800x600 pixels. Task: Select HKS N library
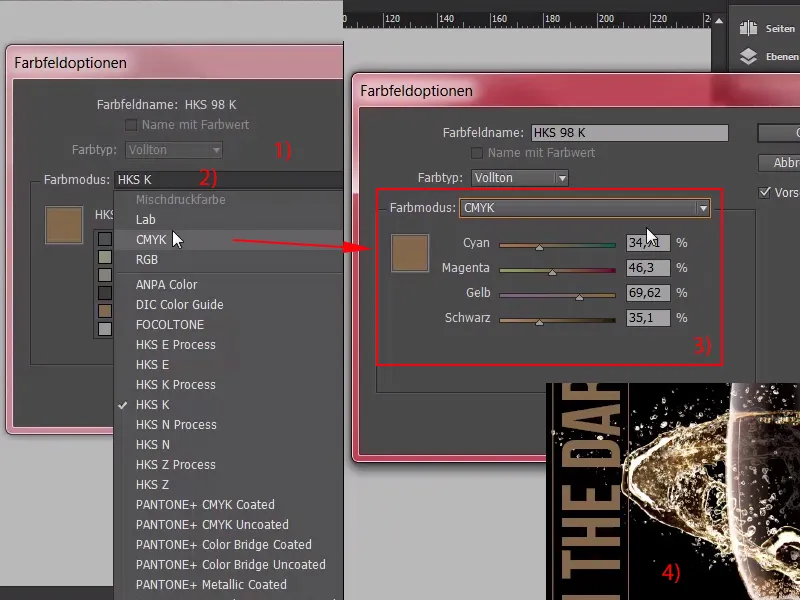pyautogui.click(x=153, y=445)
